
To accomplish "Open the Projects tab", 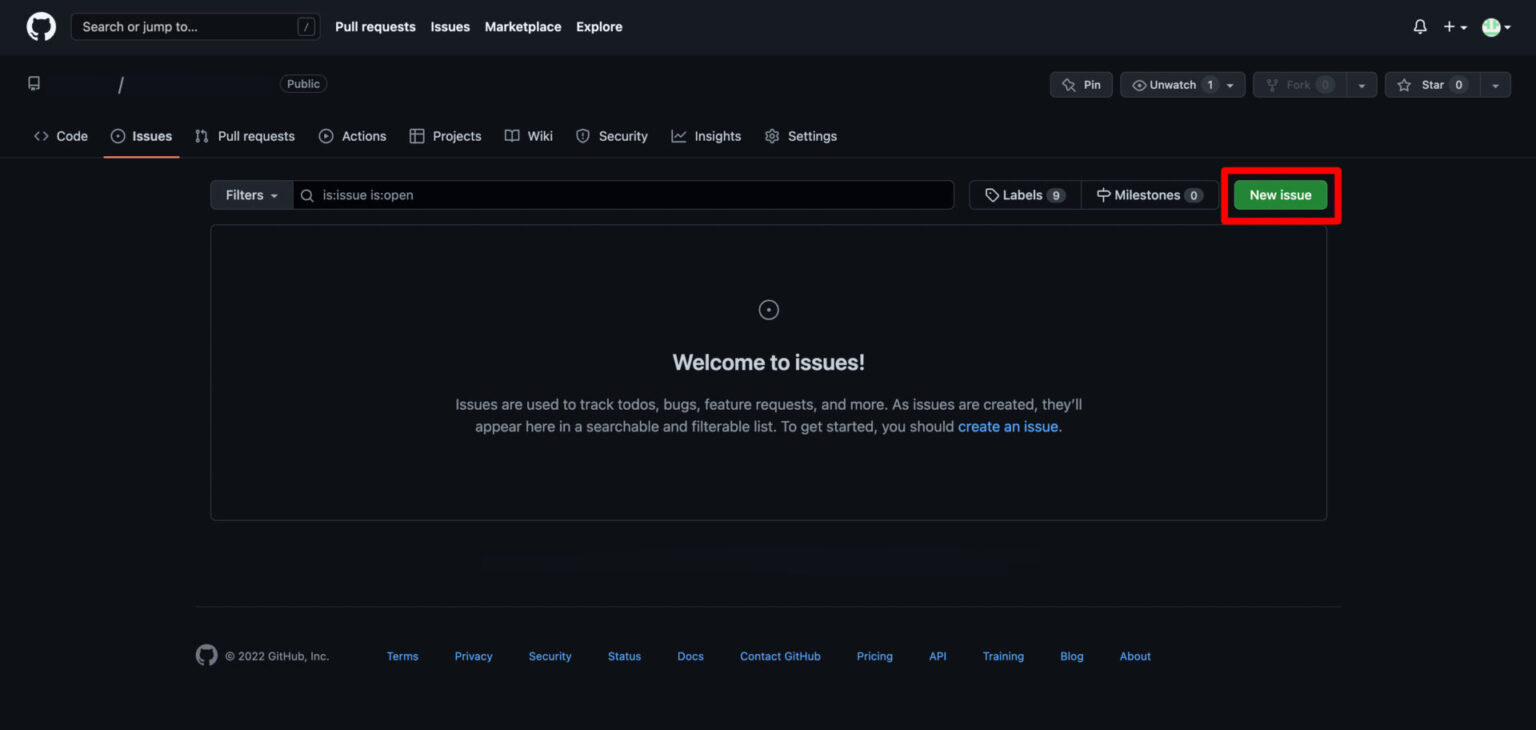I will 445,136.
